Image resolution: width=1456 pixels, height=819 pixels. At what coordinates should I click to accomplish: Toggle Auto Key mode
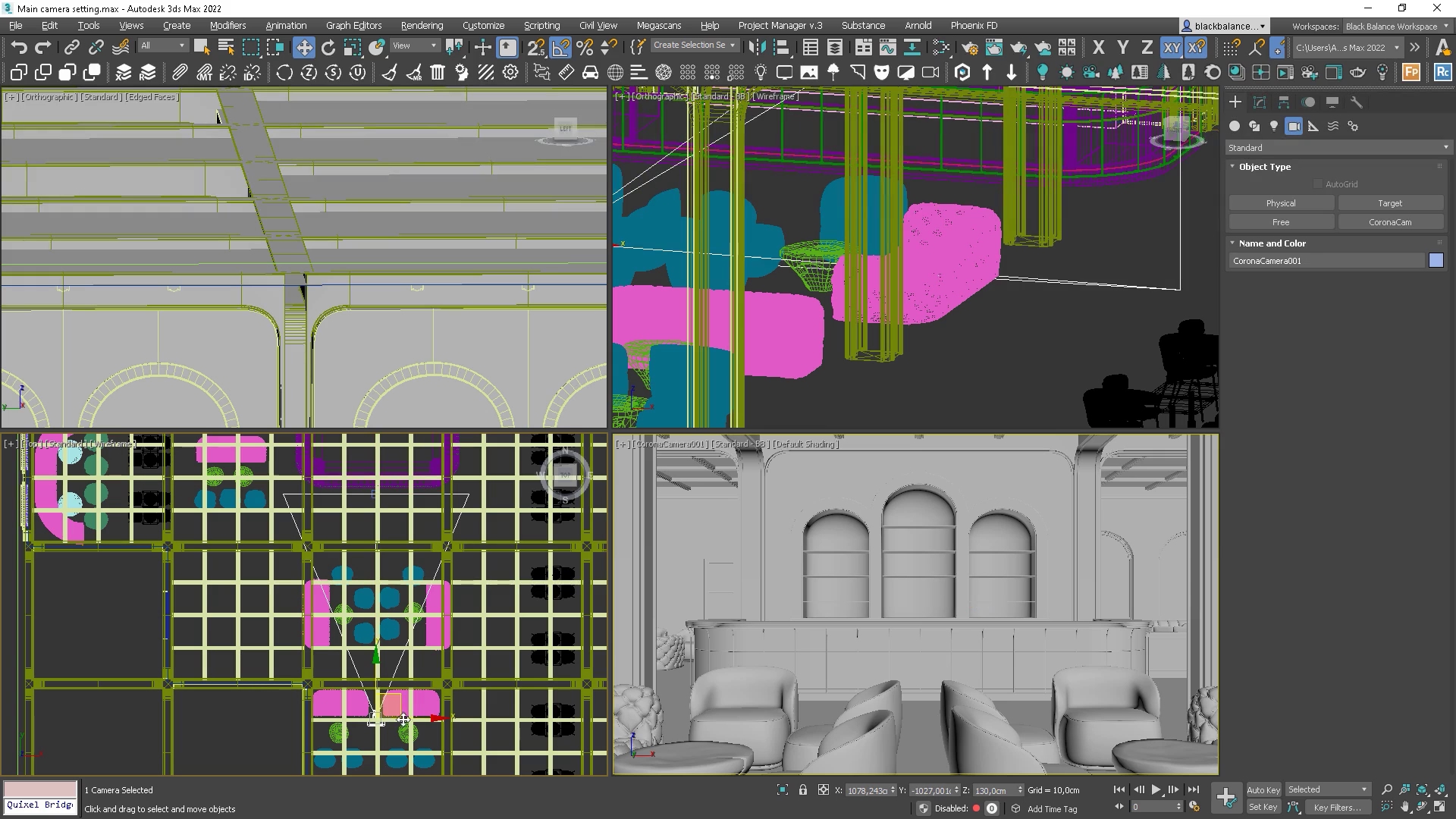[x=1263, y=790]
